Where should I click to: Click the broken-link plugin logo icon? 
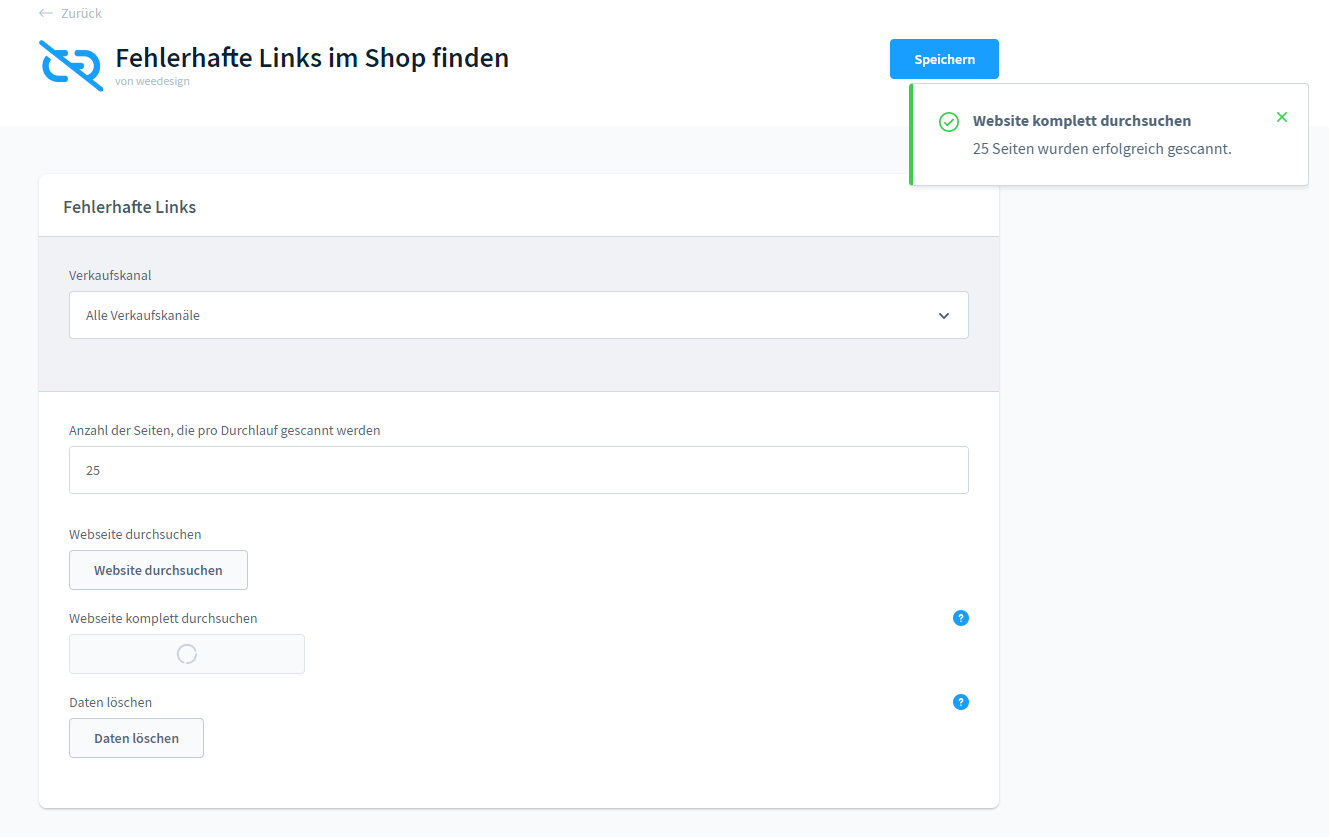pos(71,66)
